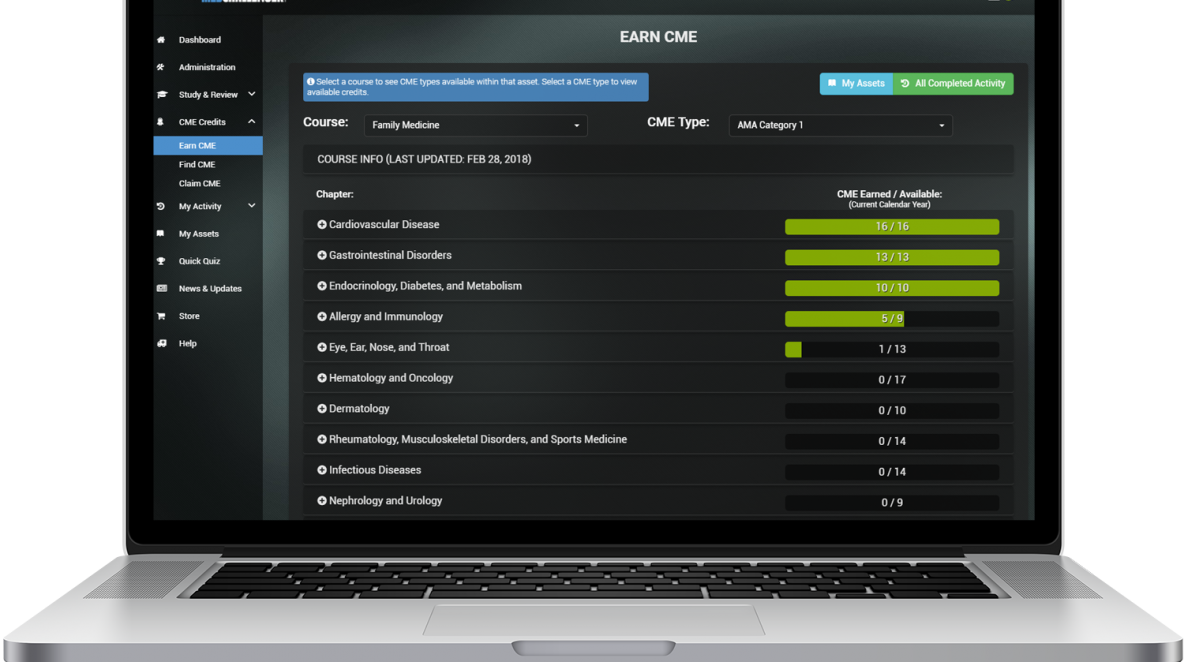Click the Dashboard home icon
Screen dimensions: 1184x662
pos(161,40)
